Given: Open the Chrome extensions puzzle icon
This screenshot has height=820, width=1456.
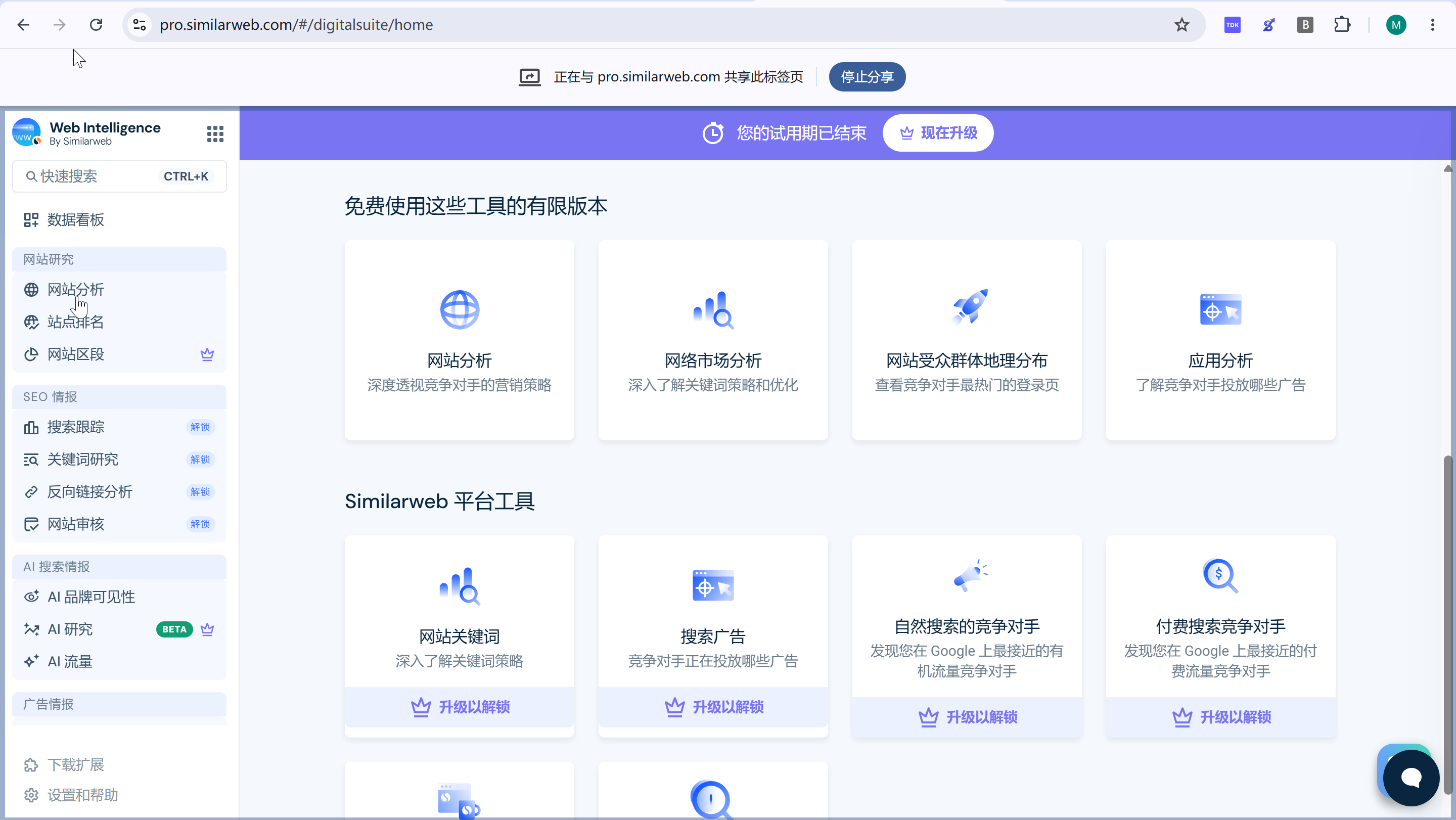Looking at the screenshot, I should click(x=1342, y=25).
